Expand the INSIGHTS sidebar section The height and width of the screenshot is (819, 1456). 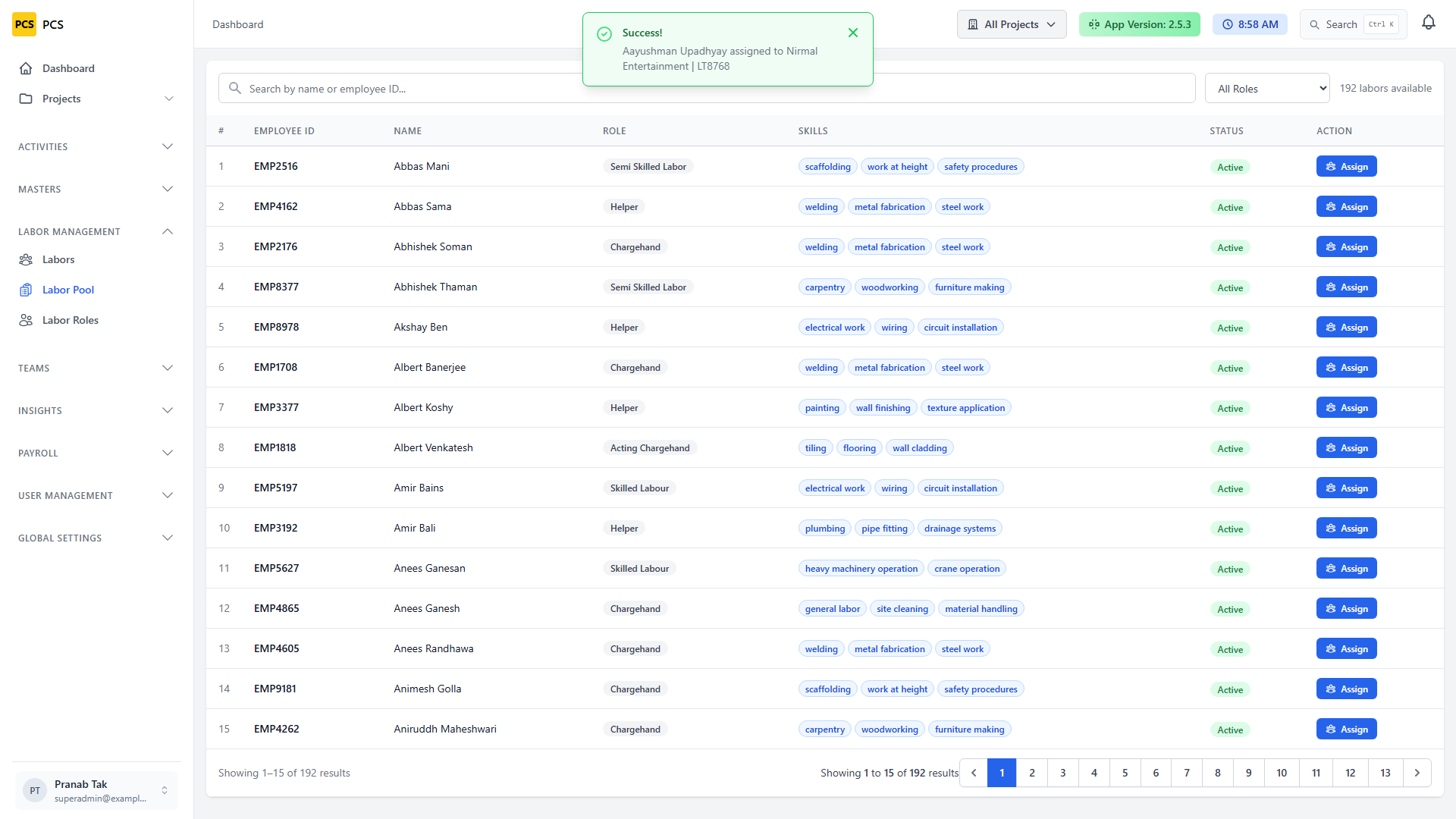point(96,410)
